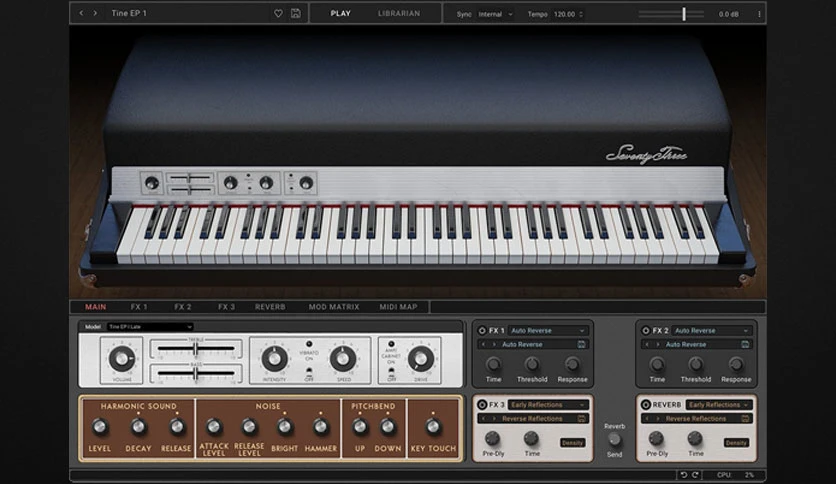Screen dimensions: 836x484
Task: Click the FX 3 Density button
Action: pyautogui.click(x=573, y=442)
